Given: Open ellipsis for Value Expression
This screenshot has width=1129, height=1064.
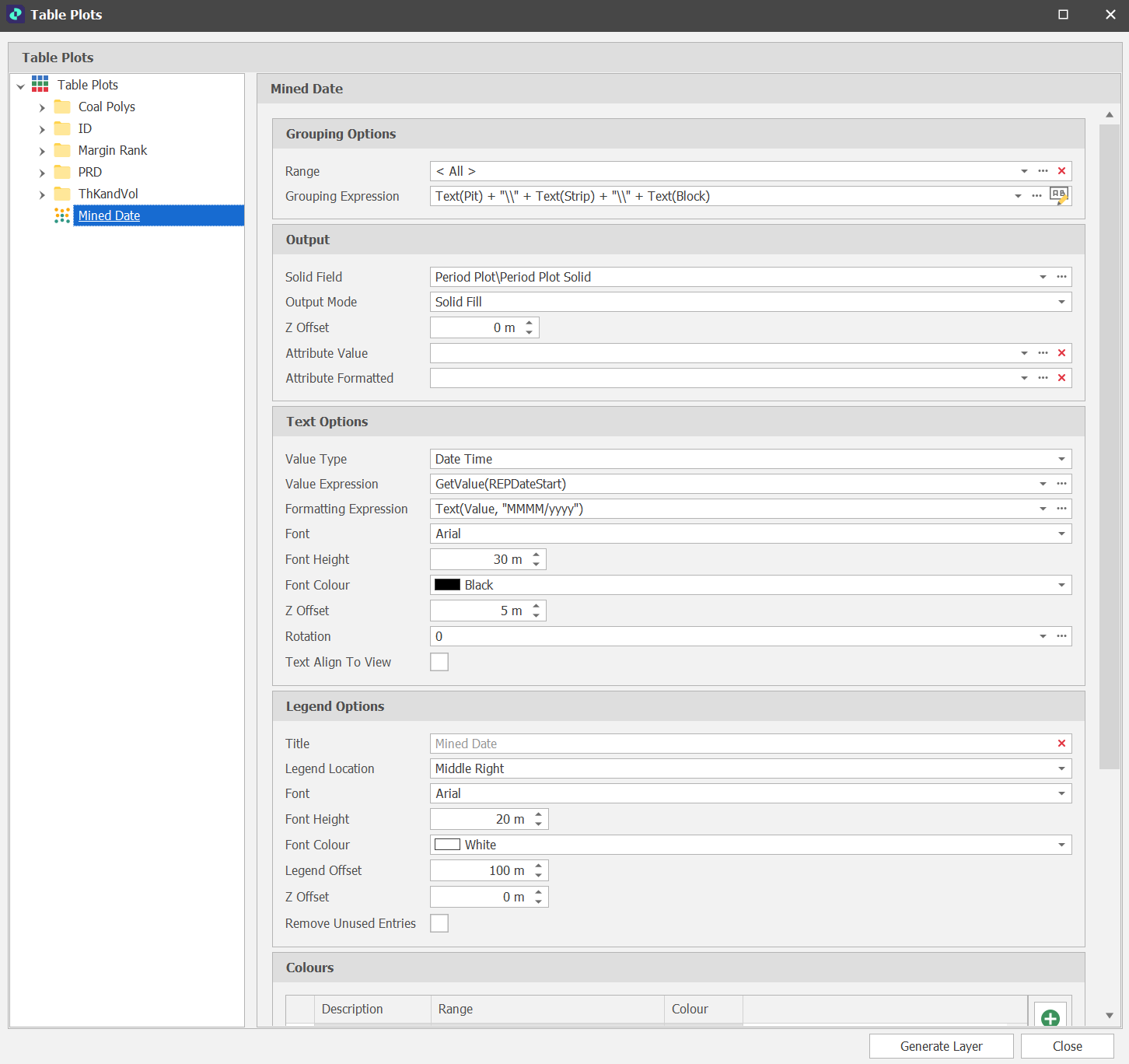Looking at the screenshot, I should click(x=1061, y=484).
